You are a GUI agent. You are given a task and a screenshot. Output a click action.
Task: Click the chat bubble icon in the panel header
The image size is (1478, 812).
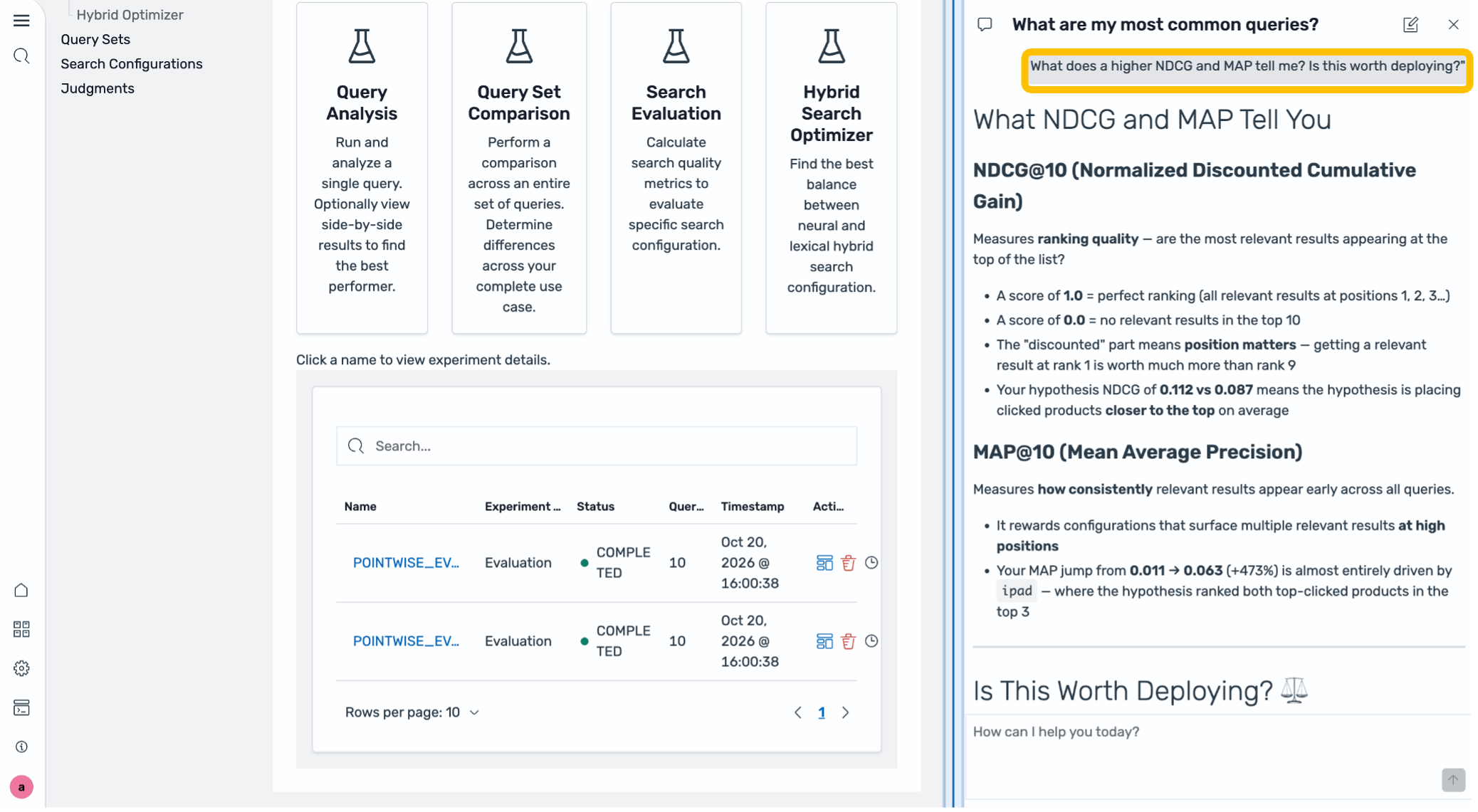tap(985, 25)
